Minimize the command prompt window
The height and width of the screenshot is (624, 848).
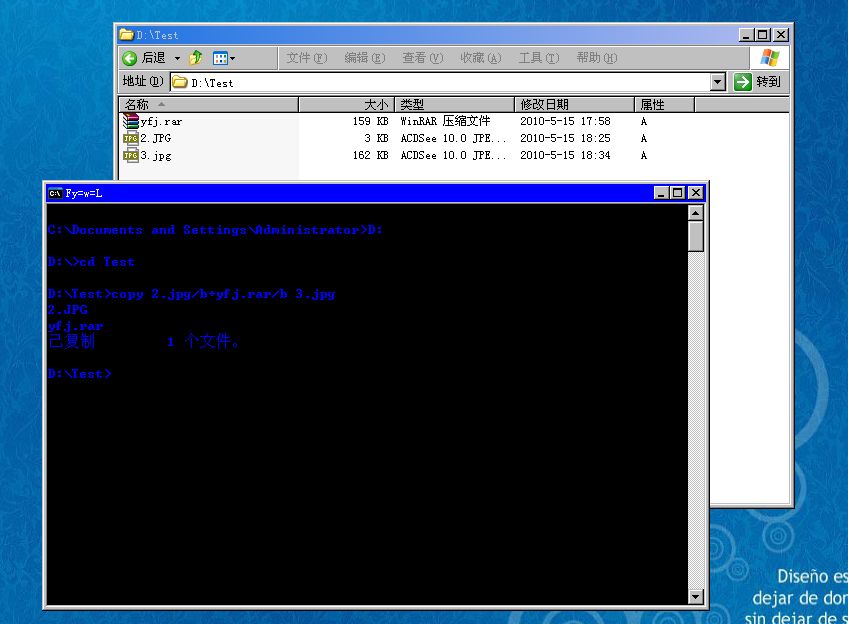coord(661,192)
